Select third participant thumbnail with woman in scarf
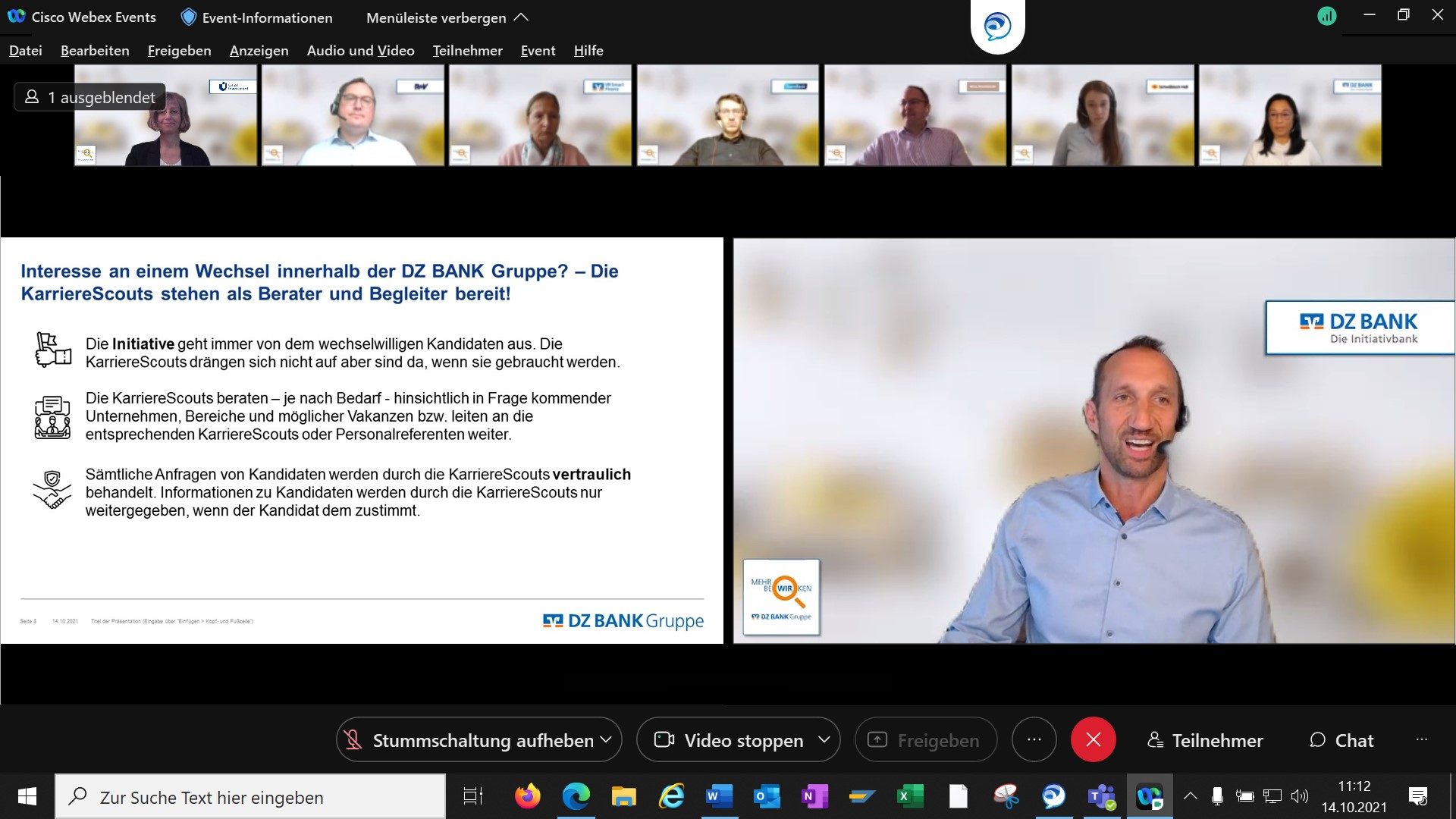This screenshot has width=1456, height=819. [540, 115]
